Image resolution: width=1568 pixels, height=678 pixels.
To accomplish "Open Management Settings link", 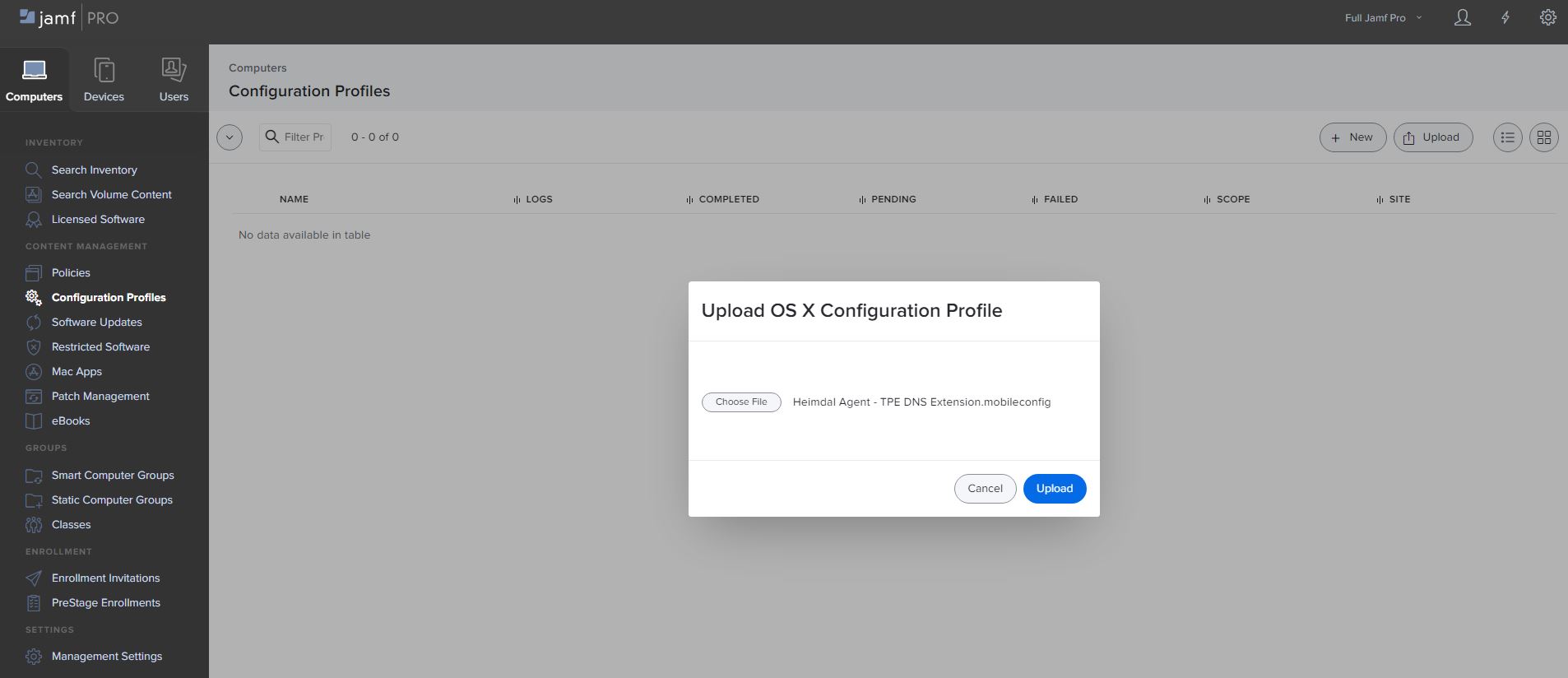I will (107, 656).
